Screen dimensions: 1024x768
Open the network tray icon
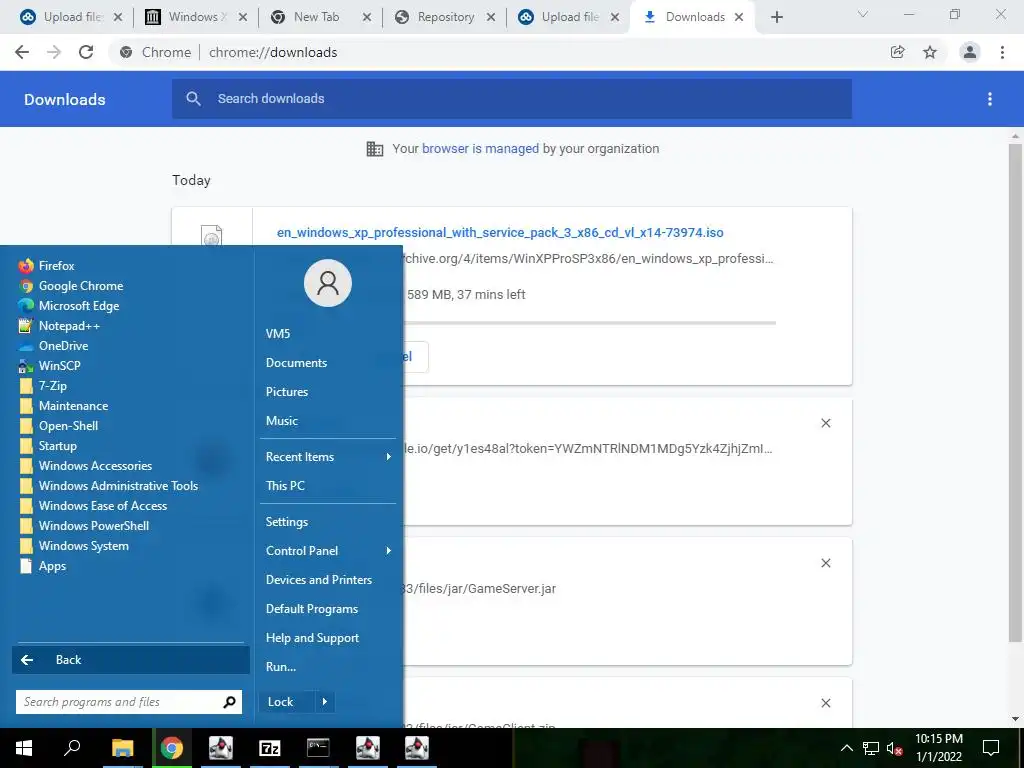871,748
